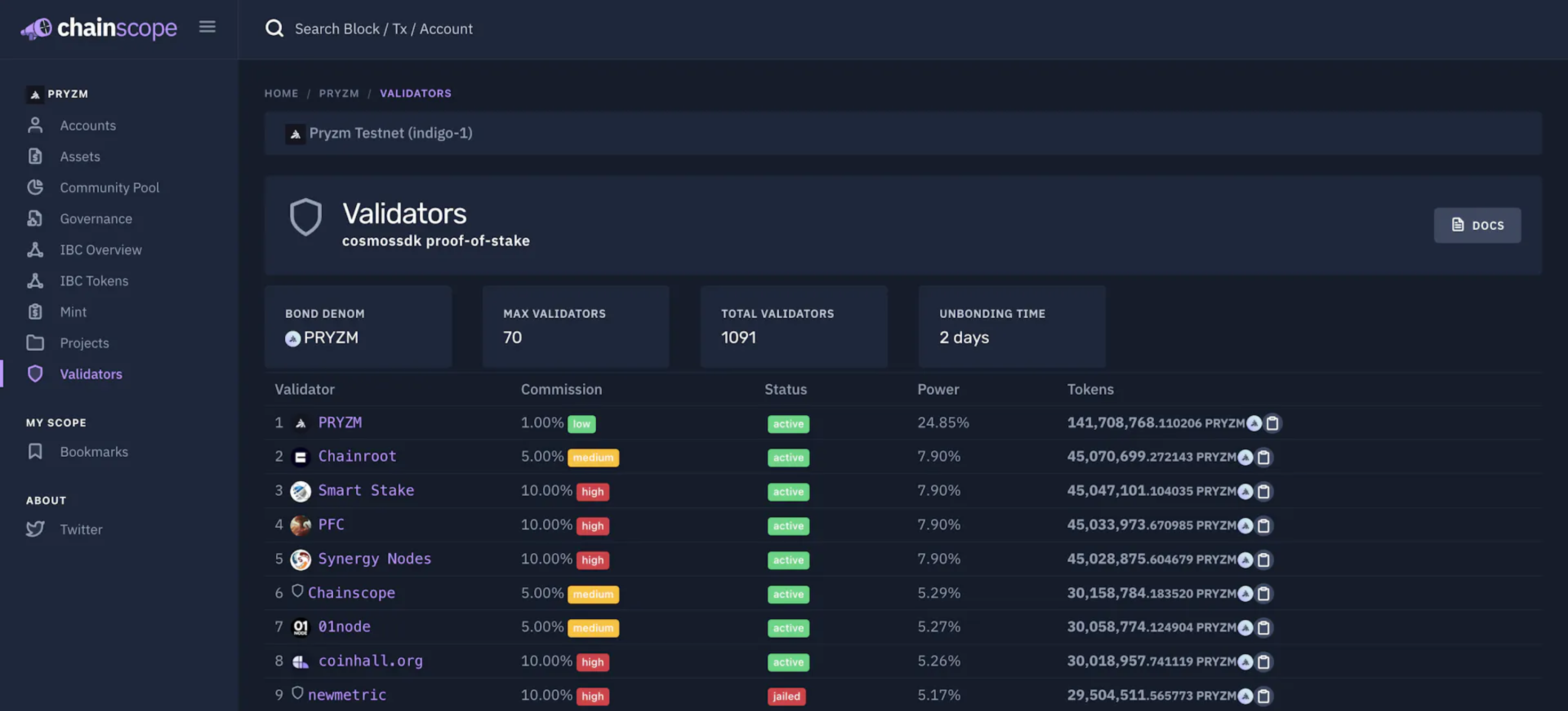The height and width of the screenshot is (711, 1568).
Task: Click the Max Validators 70 card
Action: click(x=576, y=326)
